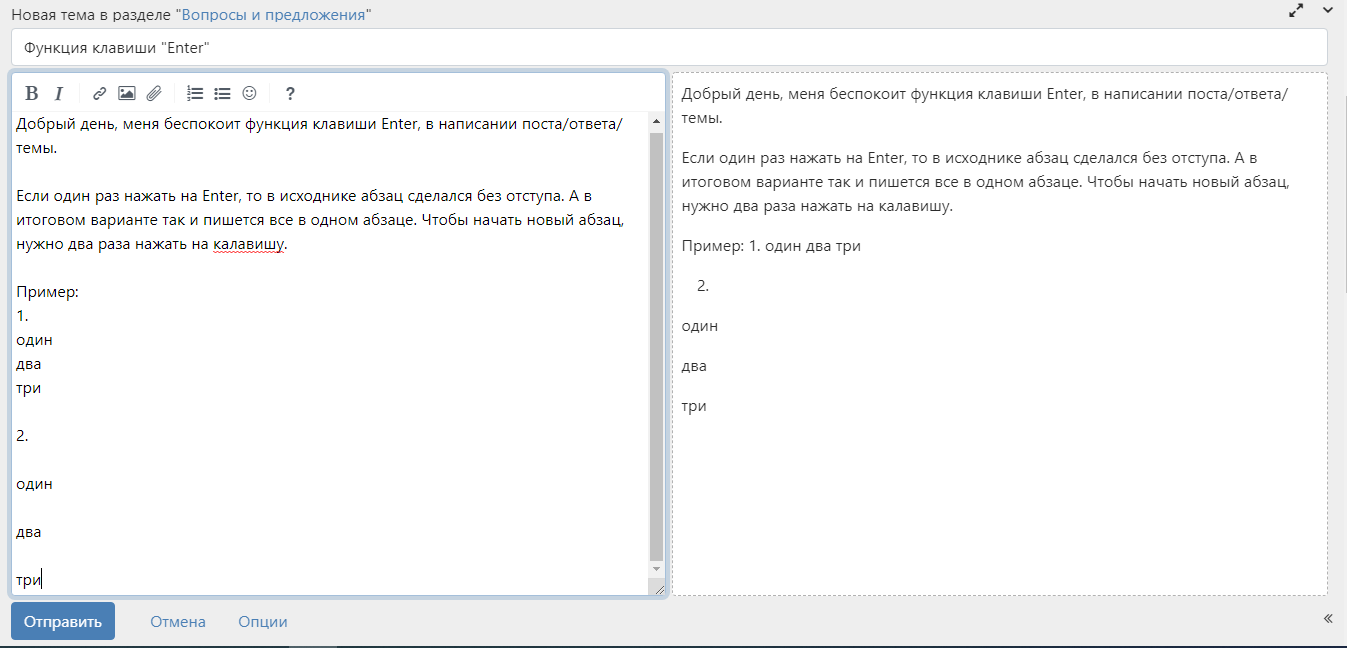The height and width of the screenshot is (648, 1347).
Task: Open the chevron dropdown at top right
Action: (x=1328, y=10)
